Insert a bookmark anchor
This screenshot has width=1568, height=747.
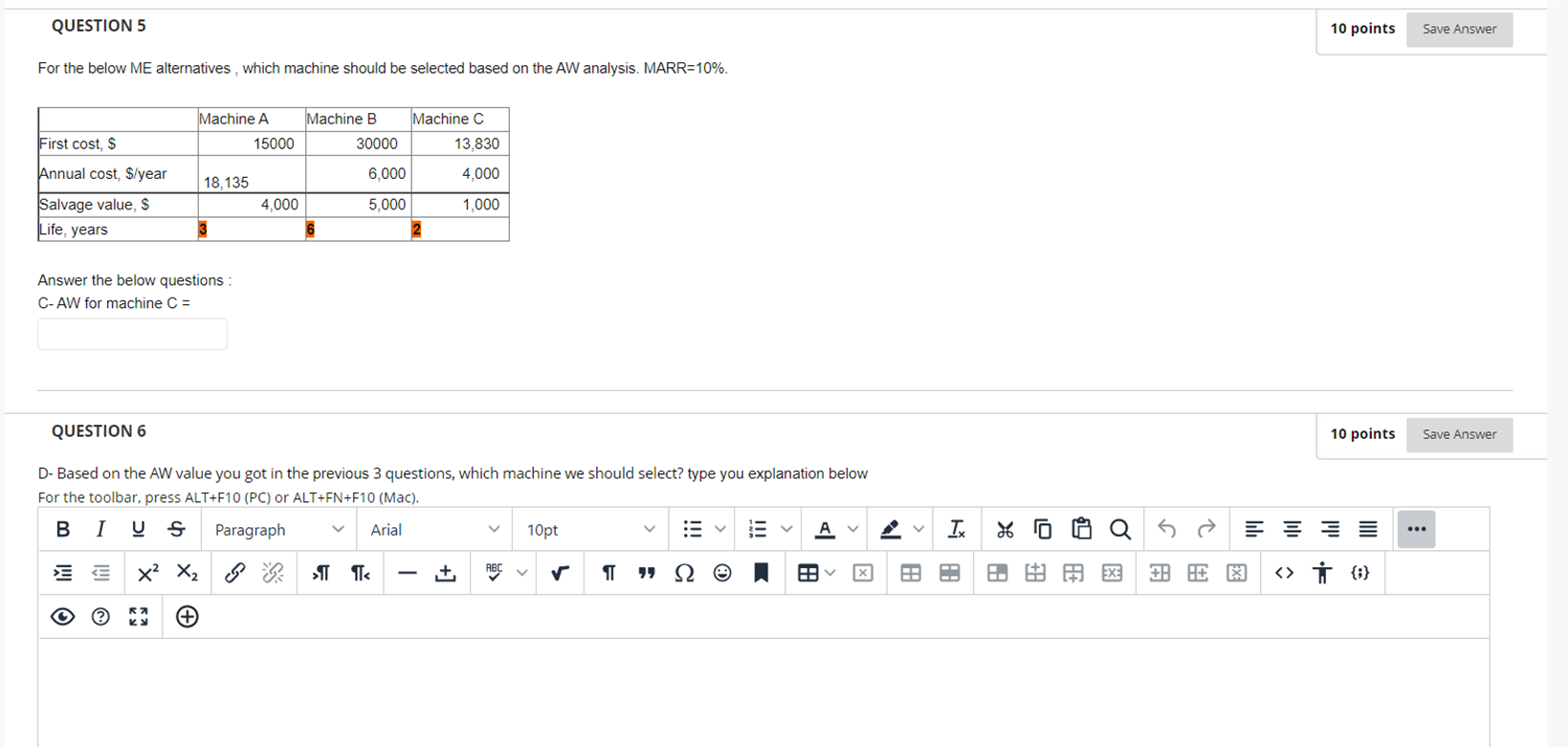coord(762,573)
